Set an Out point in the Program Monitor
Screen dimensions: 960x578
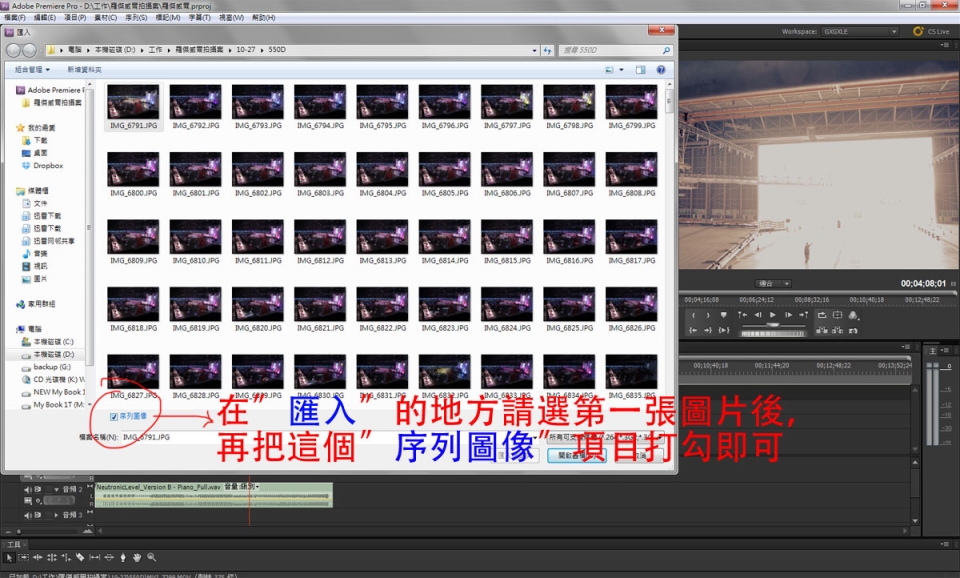(x=708, y=316)
